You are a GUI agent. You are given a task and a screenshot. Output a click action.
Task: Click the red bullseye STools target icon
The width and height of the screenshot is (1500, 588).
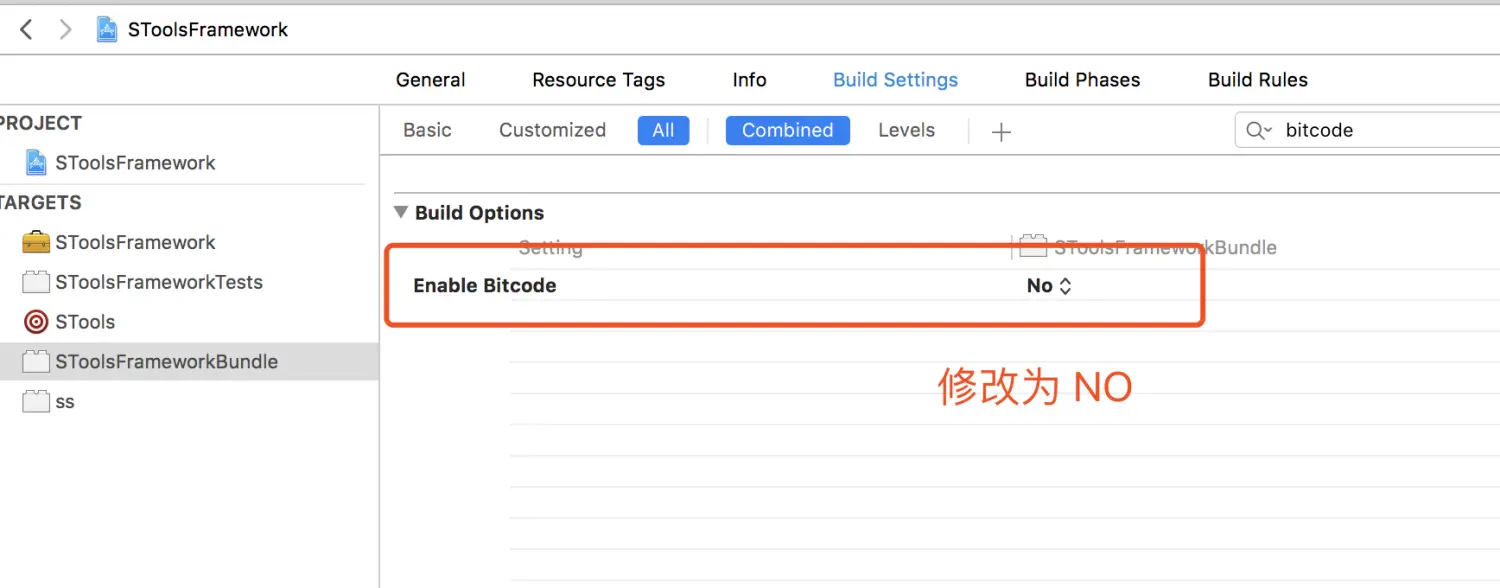36,322
